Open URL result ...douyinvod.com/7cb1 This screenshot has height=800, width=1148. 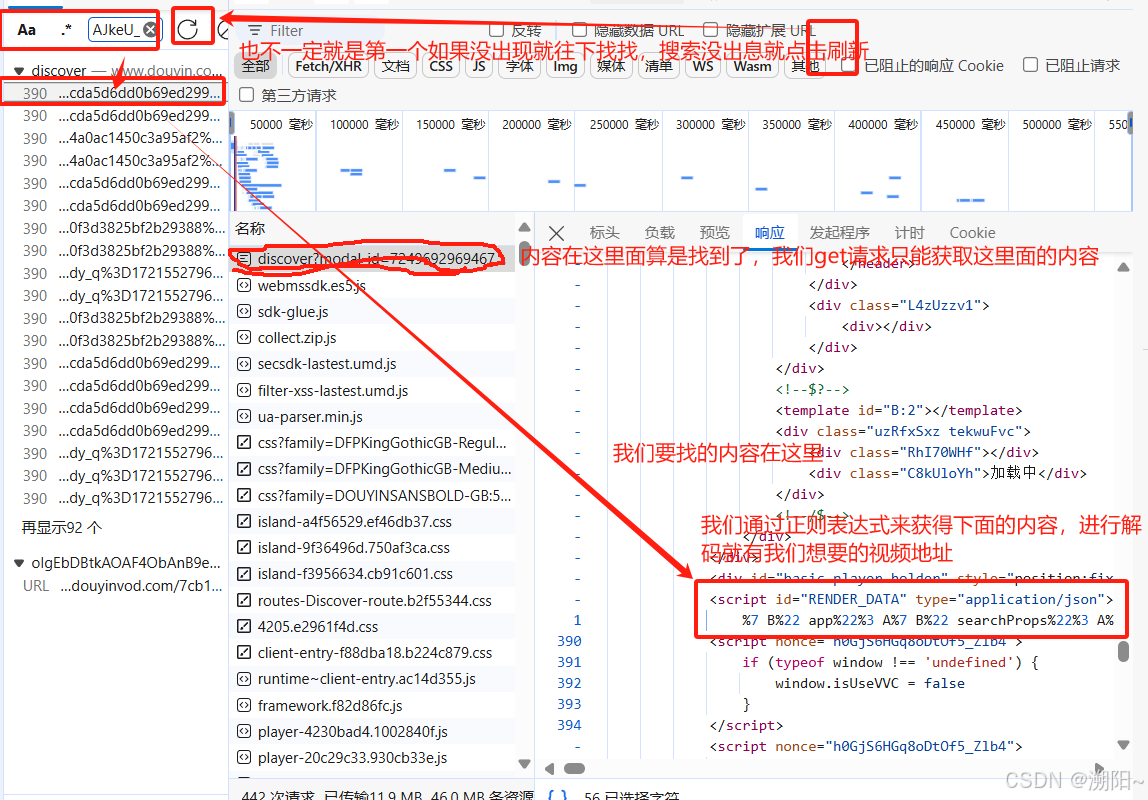[x=122, y=586]
